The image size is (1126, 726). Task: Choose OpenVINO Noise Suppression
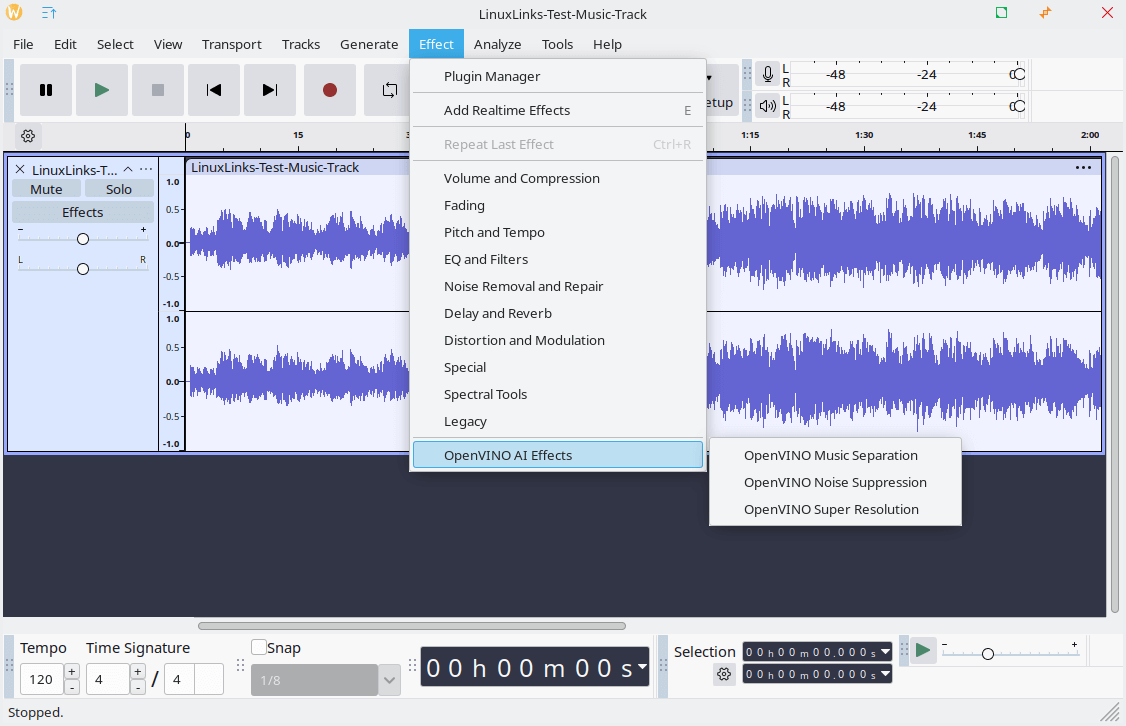click(835, 483)
